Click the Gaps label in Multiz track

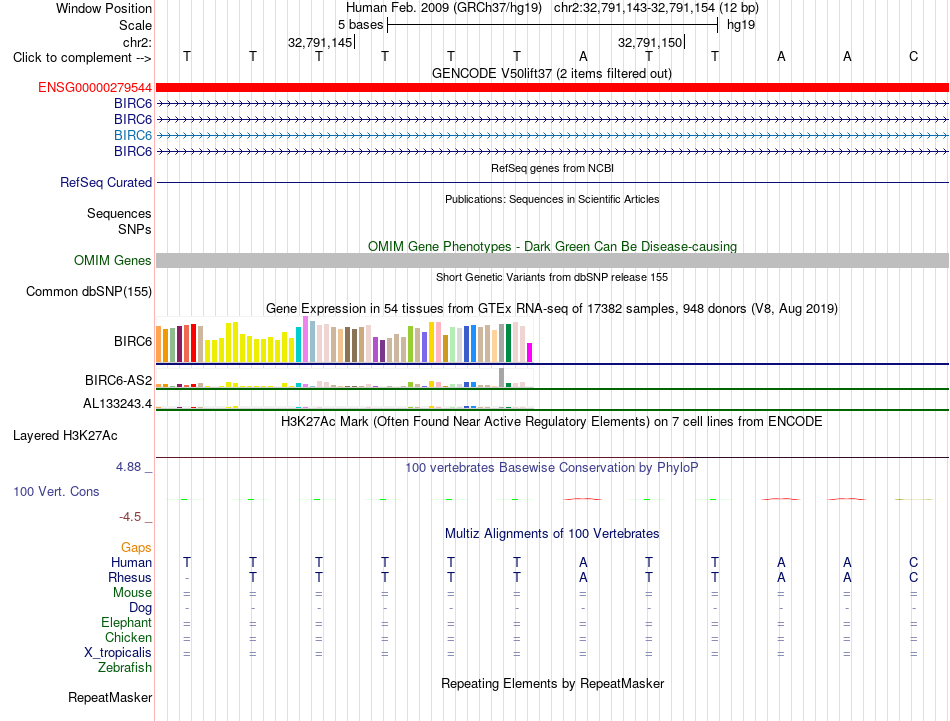[136, 548]
